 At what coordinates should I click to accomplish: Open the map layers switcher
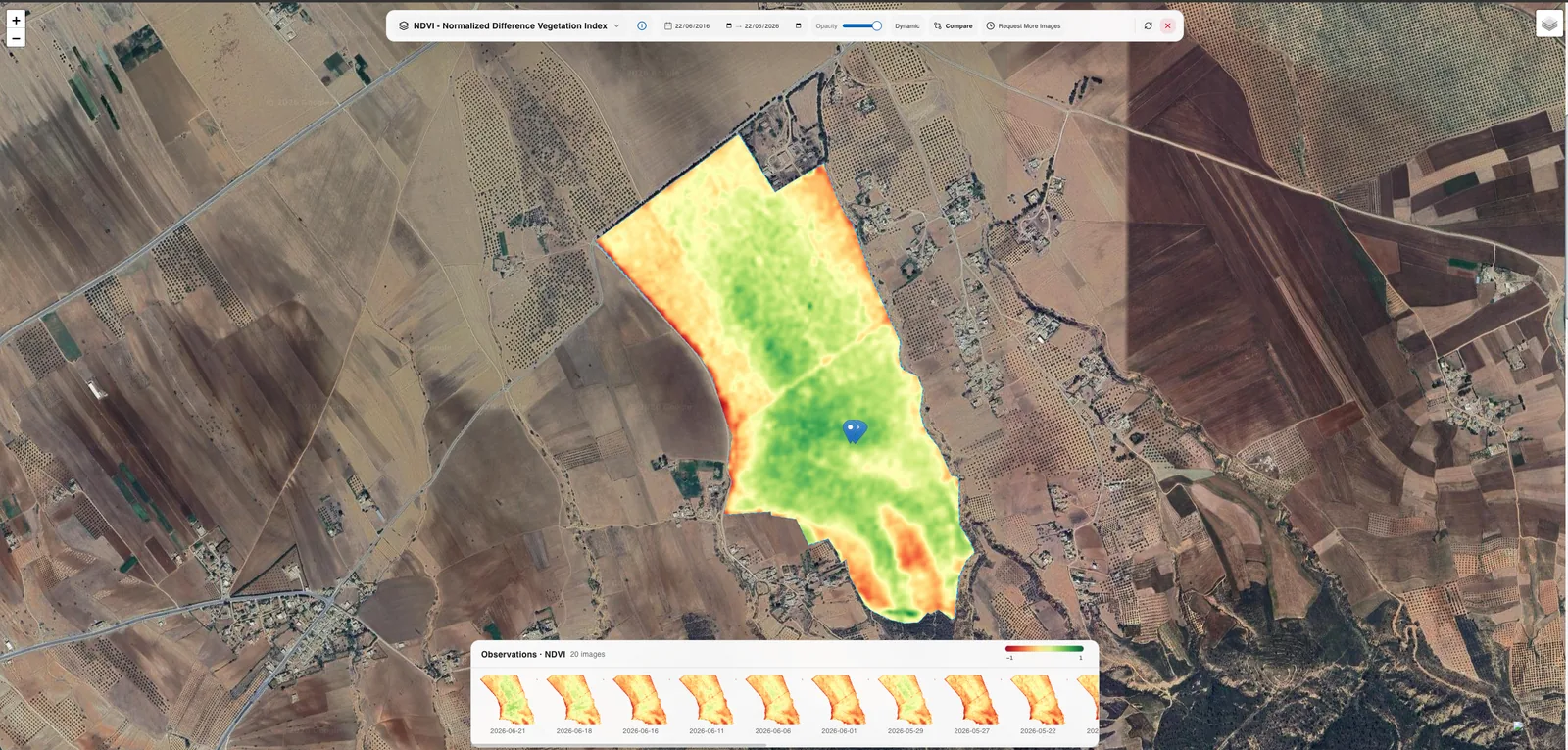[1549, 24]
